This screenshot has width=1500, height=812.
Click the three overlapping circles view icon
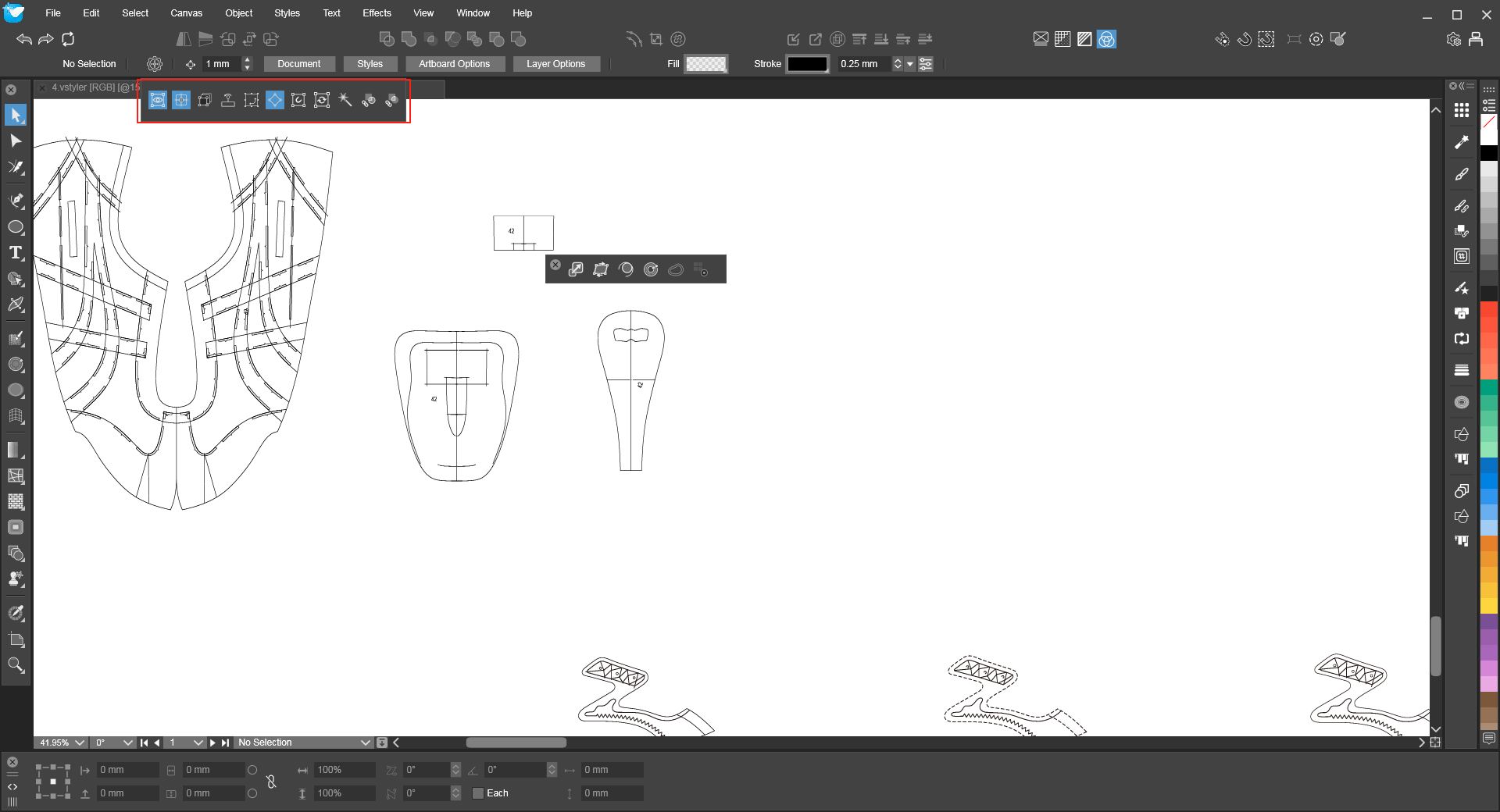1106,39
